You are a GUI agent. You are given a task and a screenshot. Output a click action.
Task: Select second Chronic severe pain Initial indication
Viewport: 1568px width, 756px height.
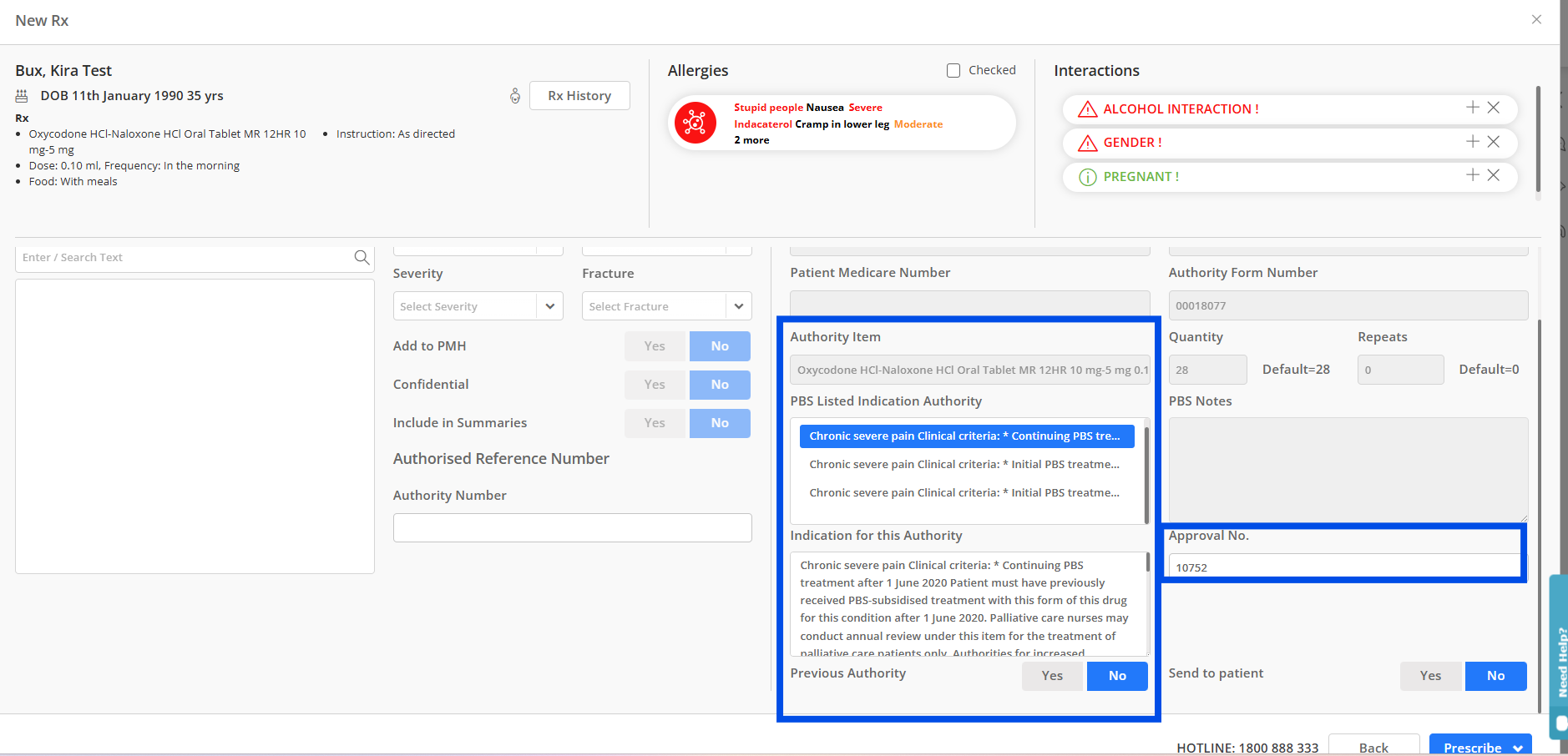click(x=964, y=493)
